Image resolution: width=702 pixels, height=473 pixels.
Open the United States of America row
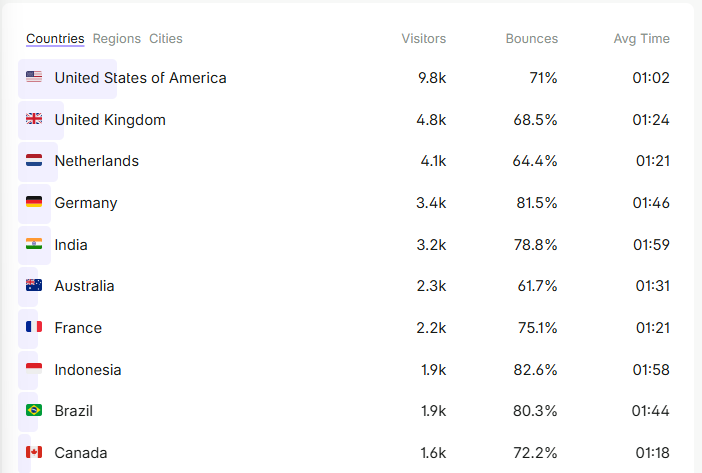[x=348, y=78]
